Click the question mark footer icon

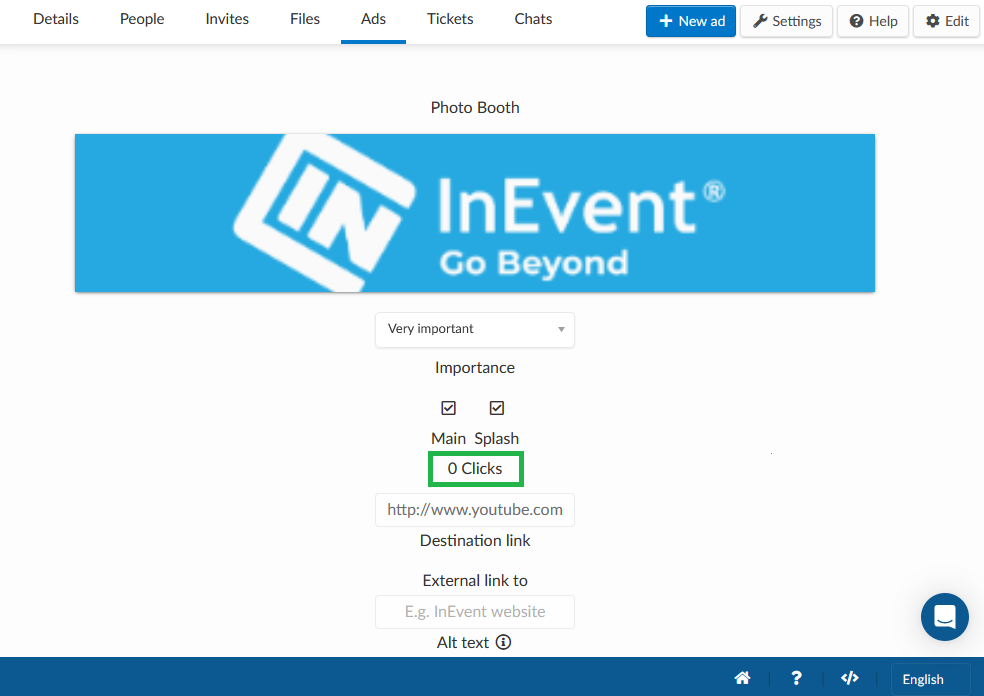point(796,678)
